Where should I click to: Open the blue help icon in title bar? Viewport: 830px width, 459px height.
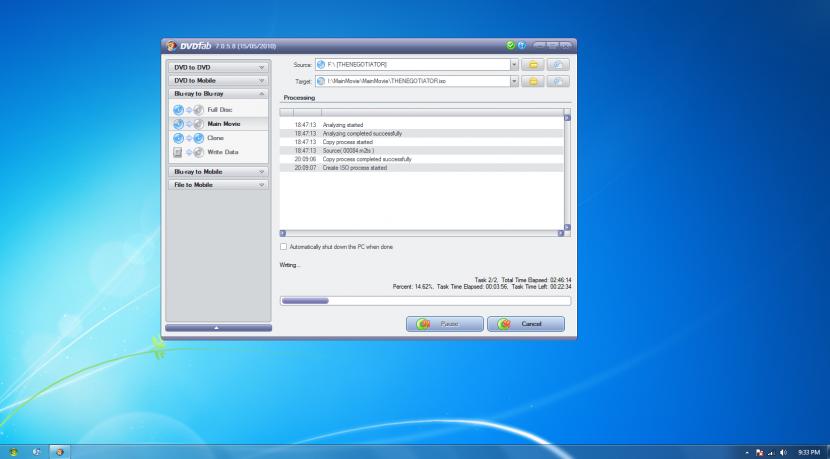click(521, 46)
